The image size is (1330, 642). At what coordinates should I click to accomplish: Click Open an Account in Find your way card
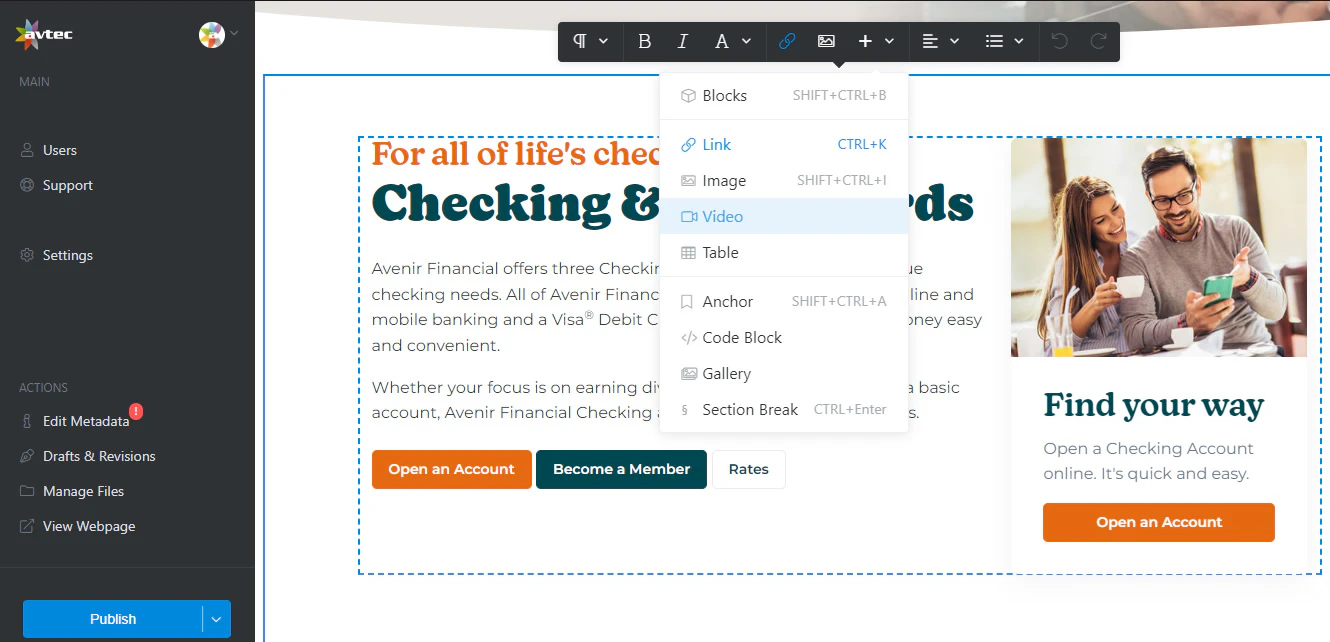point(1159,522)
